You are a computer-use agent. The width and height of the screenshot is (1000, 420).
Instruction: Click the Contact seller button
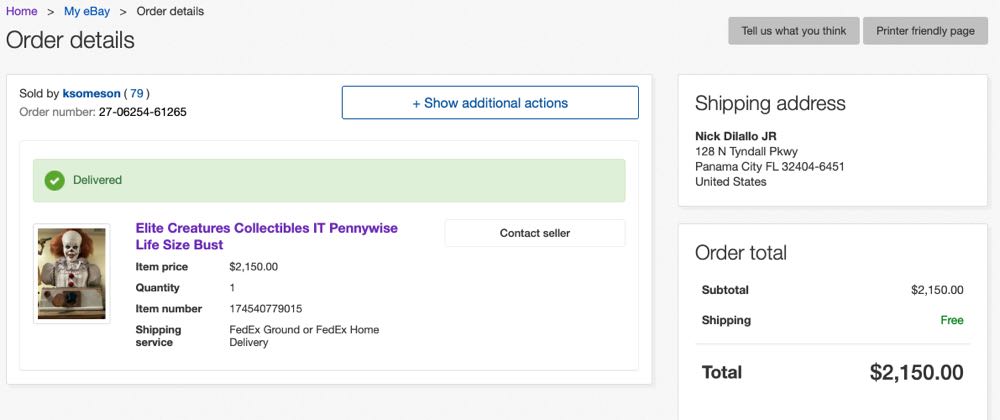coord(534,233)
